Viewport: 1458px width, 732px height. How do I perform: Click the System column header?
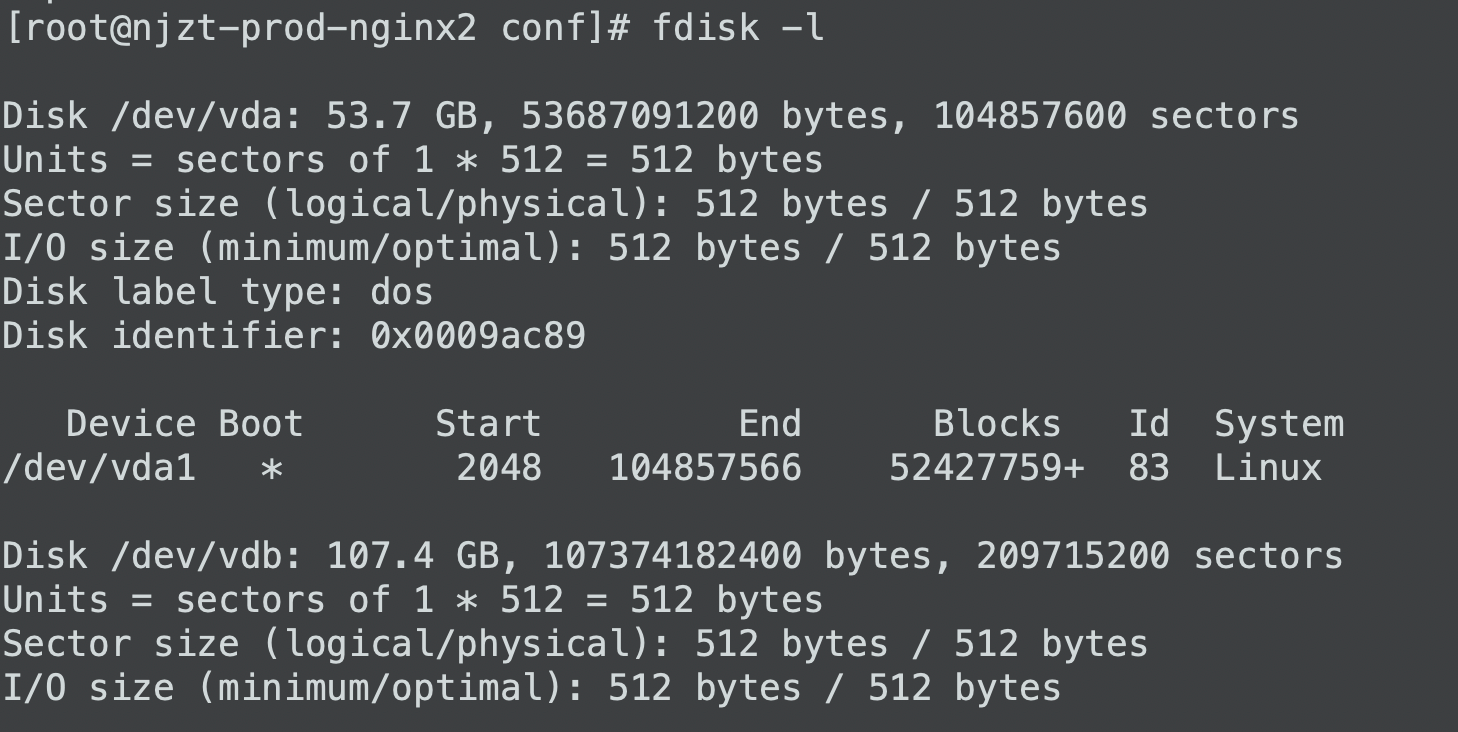click(1279, 424)
